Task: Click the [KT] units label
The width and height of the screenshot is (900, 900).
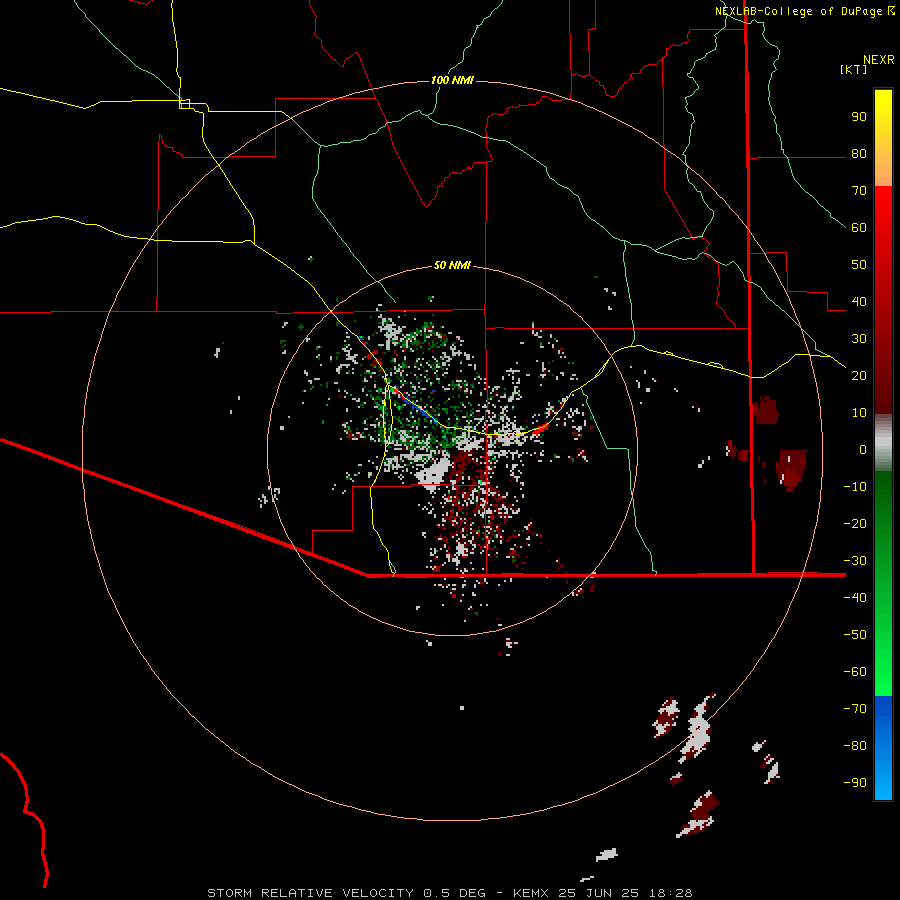Action: point(853,69)
